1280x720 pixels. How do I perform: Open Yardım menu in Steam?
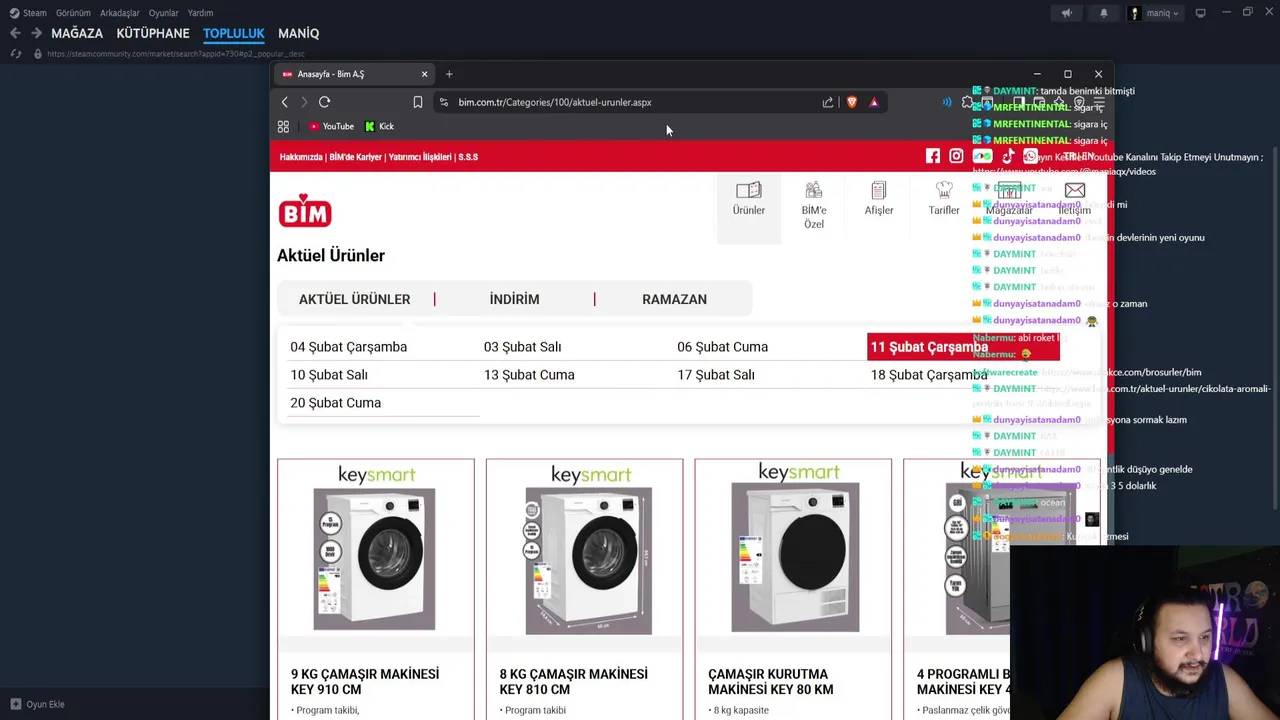point(200,13)
